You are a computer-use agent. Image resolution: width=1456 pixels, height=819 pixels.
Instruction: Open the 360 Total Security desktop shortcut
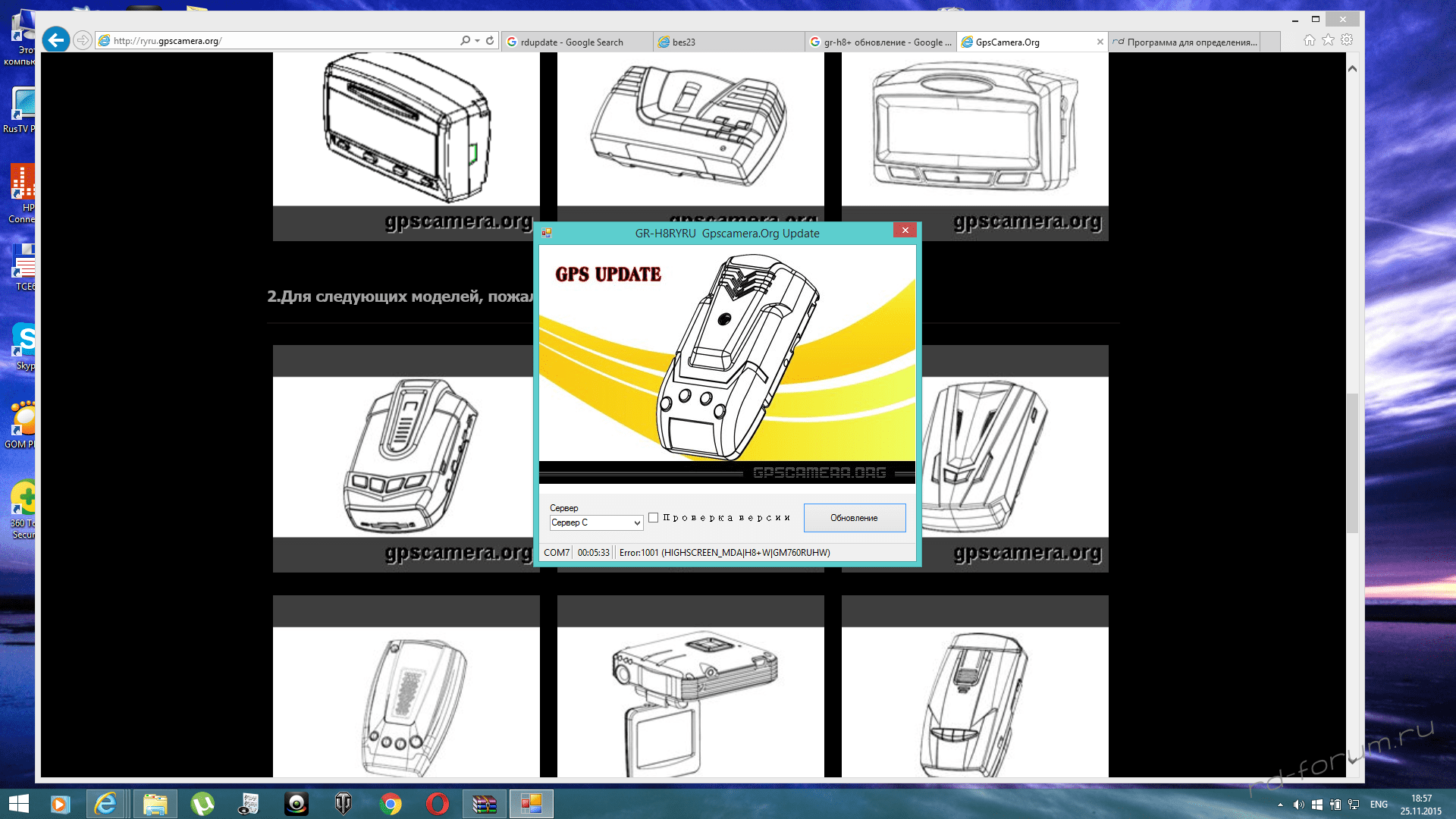click(23, 510)
